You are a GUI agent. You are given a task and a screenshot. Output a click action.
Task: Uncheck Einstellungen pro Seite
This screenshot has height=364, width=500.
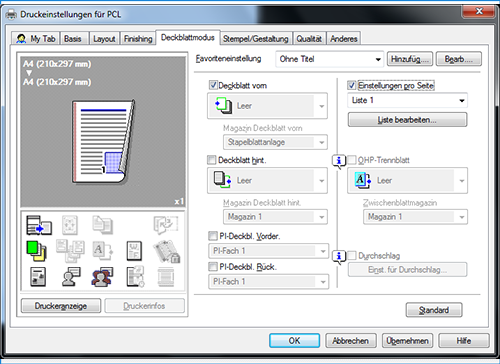tap(352, 85)
